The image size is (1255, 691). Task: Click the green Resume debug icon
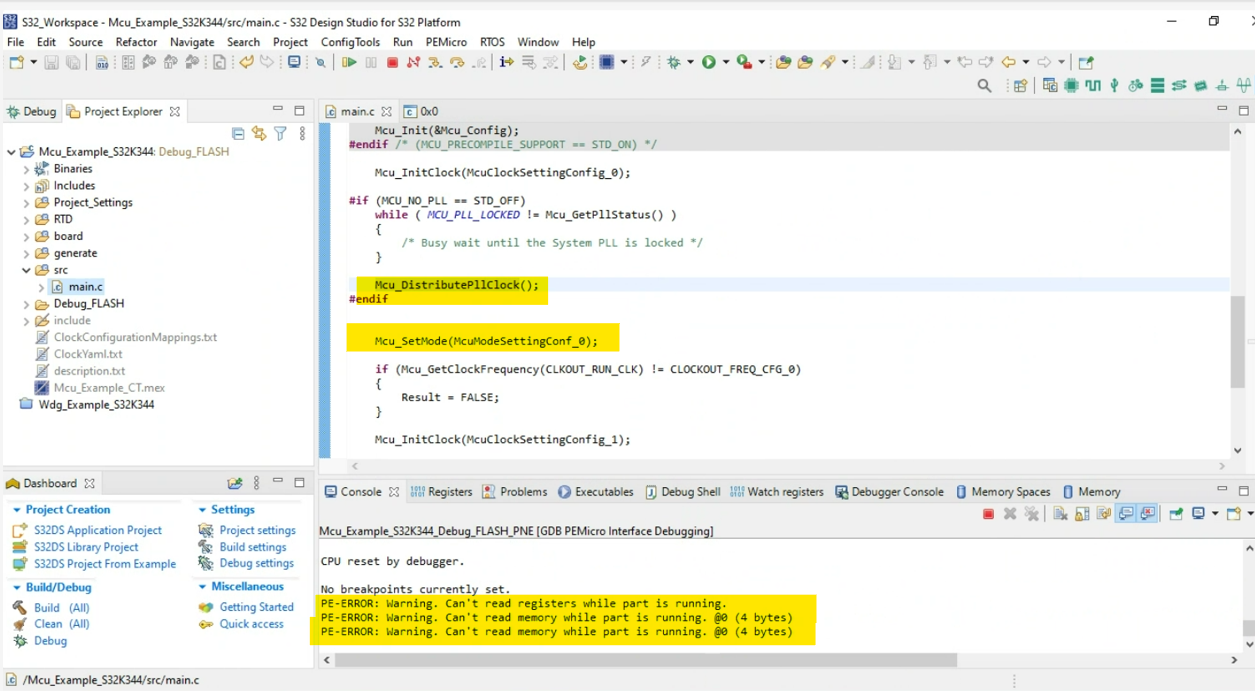pyautogui.click(x=349, y=61)
